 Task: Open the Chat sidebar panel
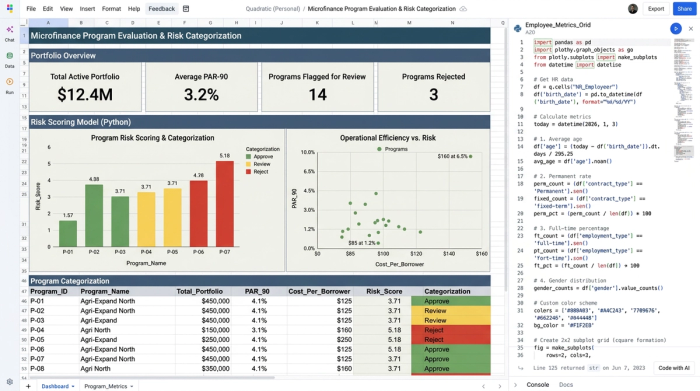(9, 33)
